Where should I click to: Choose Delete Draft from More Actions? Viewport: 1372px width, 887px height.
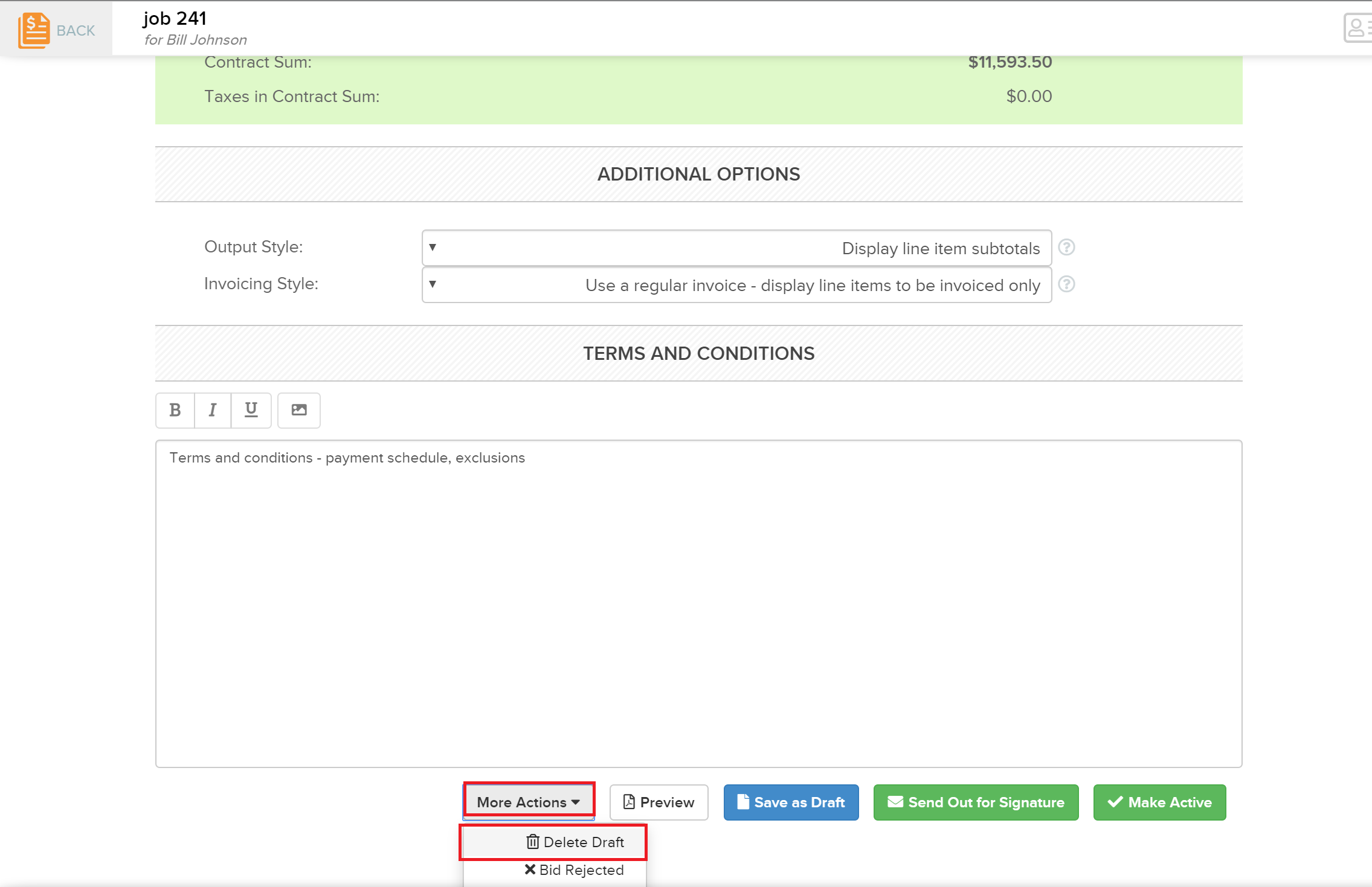click(x=554, y=842)
